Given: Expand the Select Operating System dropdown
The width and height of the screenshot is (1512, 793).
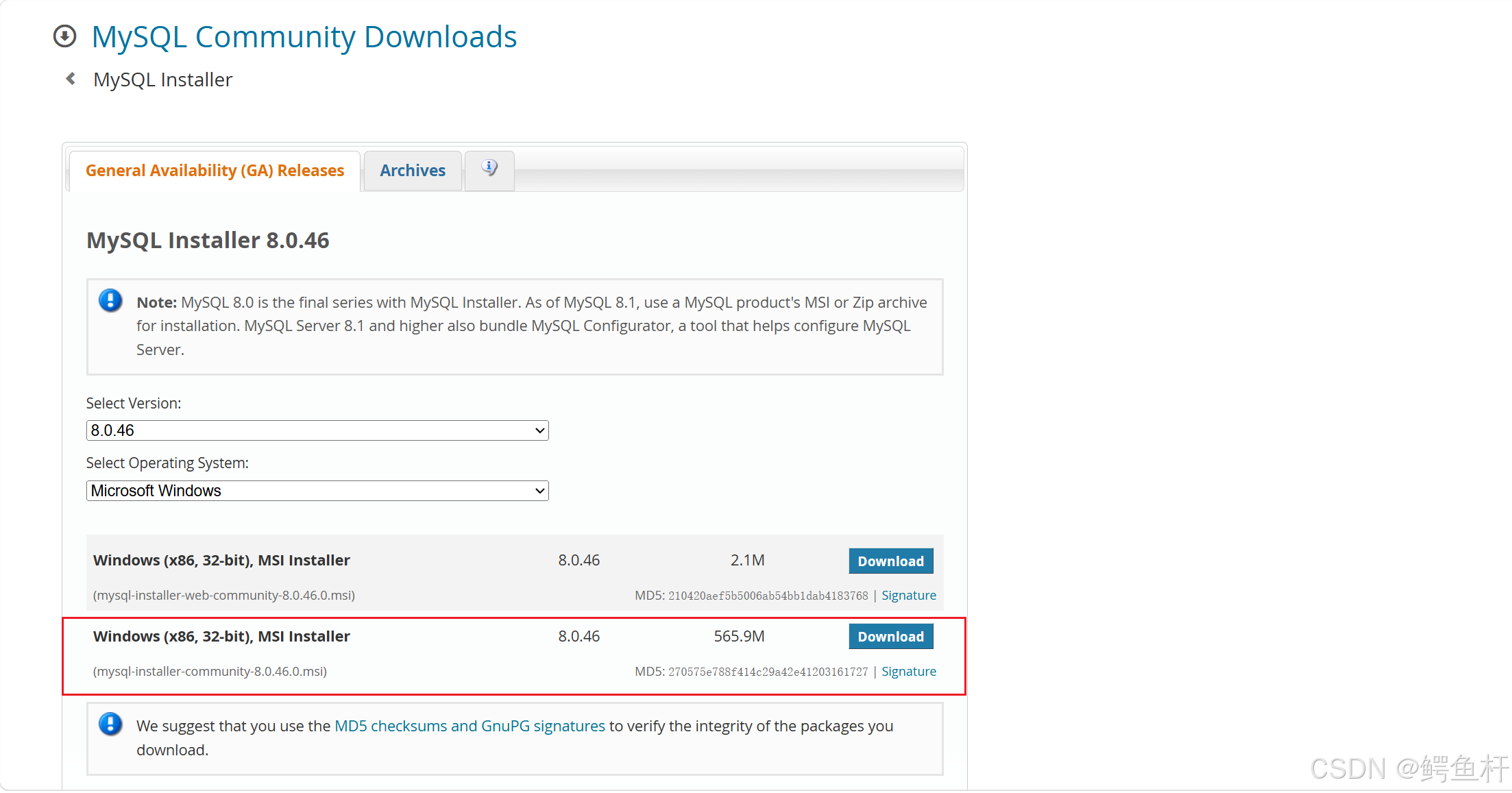Looking at the screenshot, I should (x=317, y=491).
